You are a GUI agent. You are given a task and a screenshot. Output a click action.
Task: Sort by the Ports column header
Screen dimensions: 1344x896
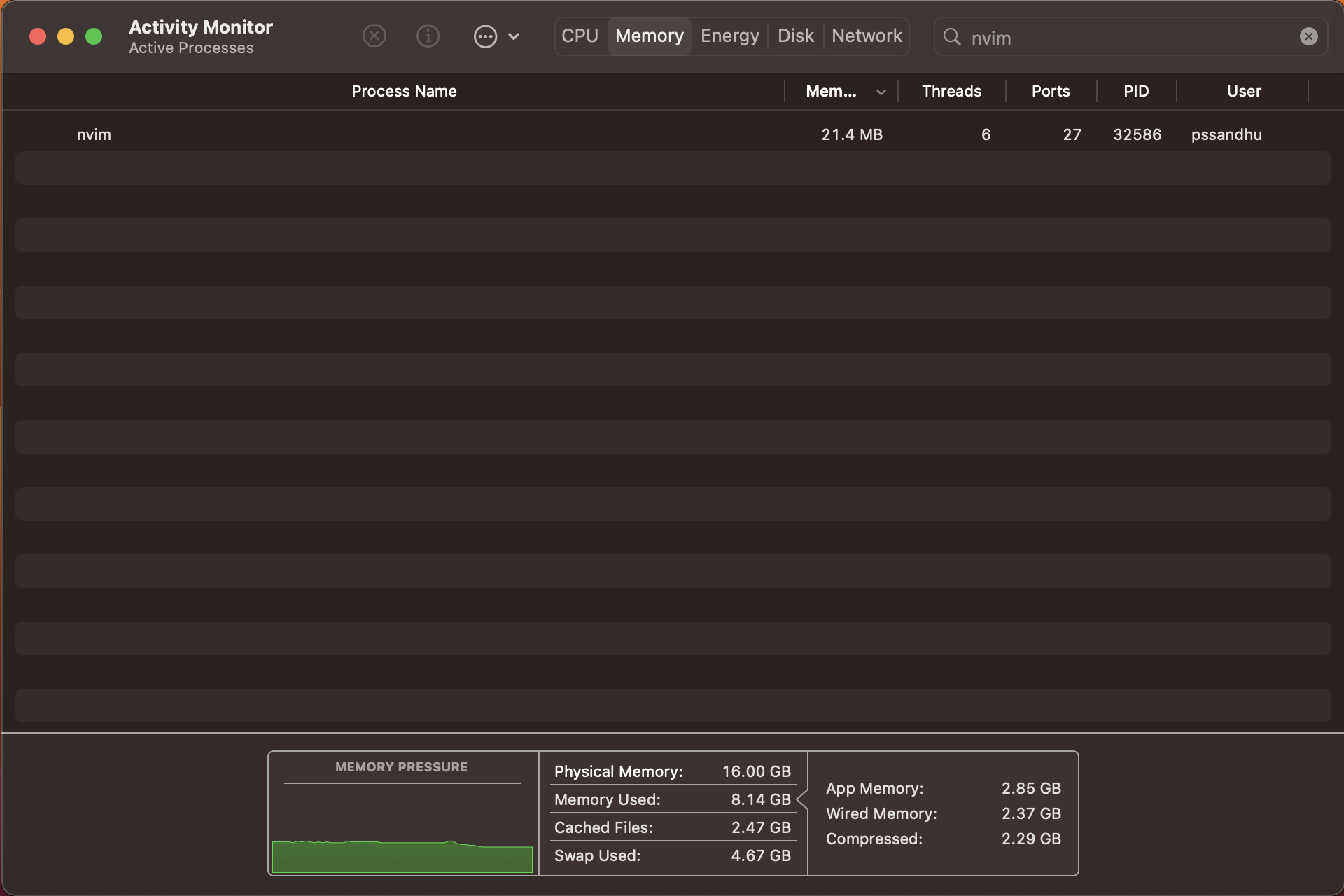click(1050, 92)
